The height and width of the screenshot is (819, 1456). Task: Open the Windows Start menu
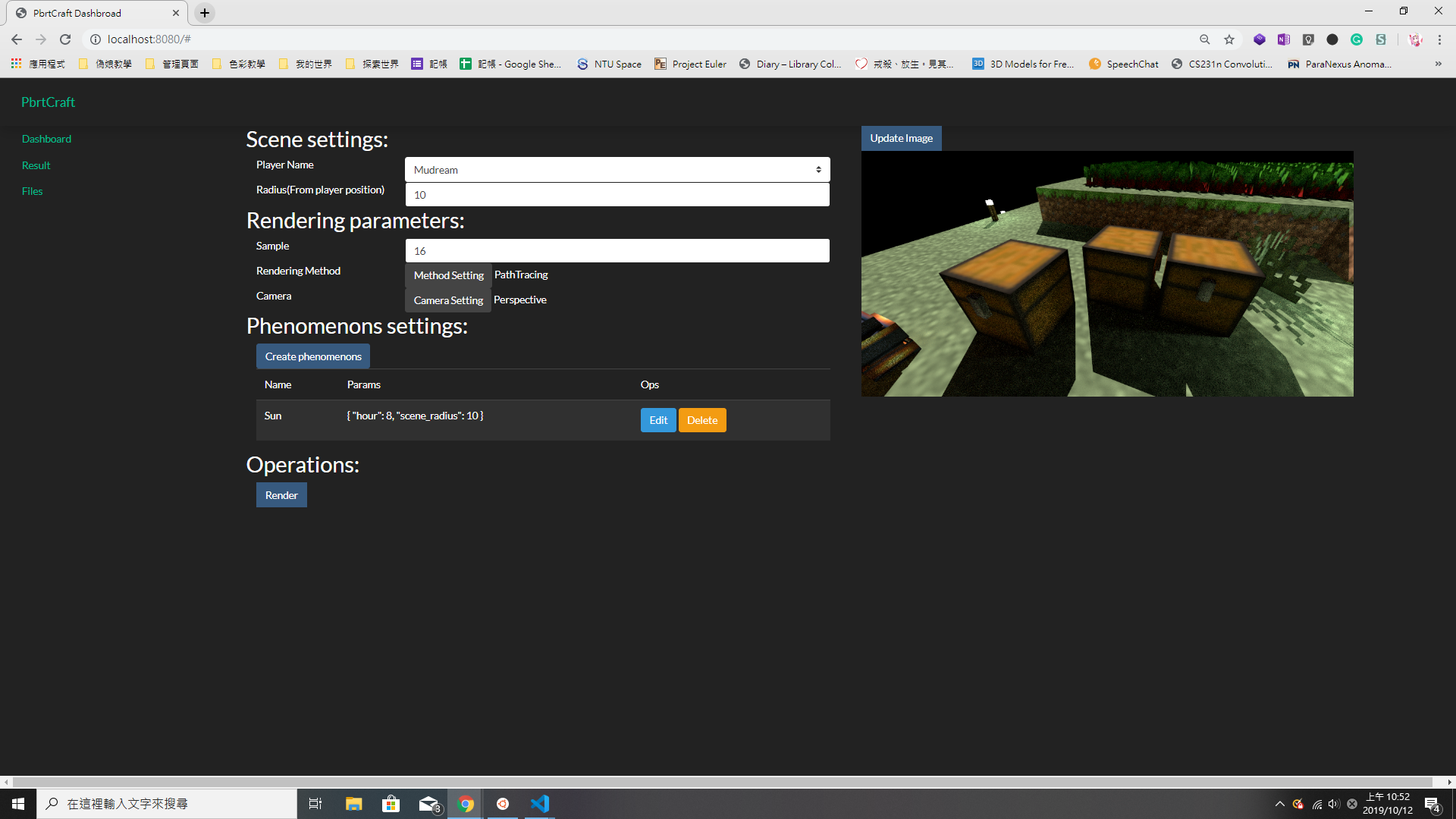(18, 804)
